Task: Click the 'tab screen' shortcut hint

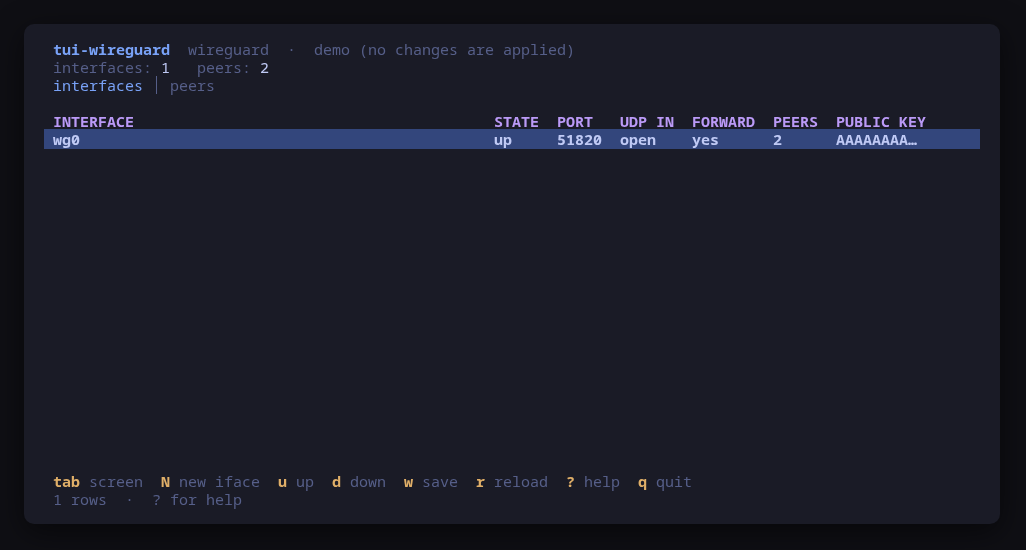Action: pyautogui.click(x=97, y=482)
